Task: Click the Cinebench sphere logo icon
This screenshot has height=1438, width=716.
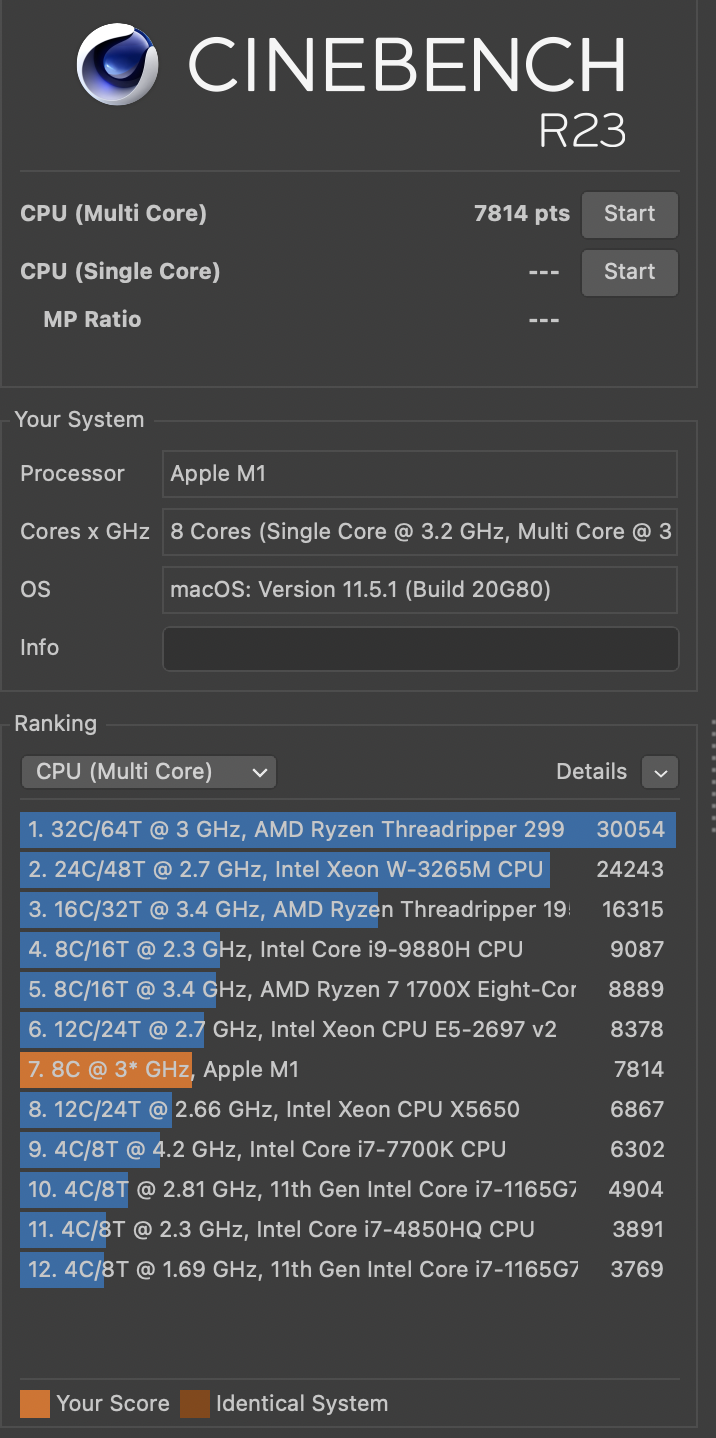Action: pyautogui.click(x=118, y=64)
